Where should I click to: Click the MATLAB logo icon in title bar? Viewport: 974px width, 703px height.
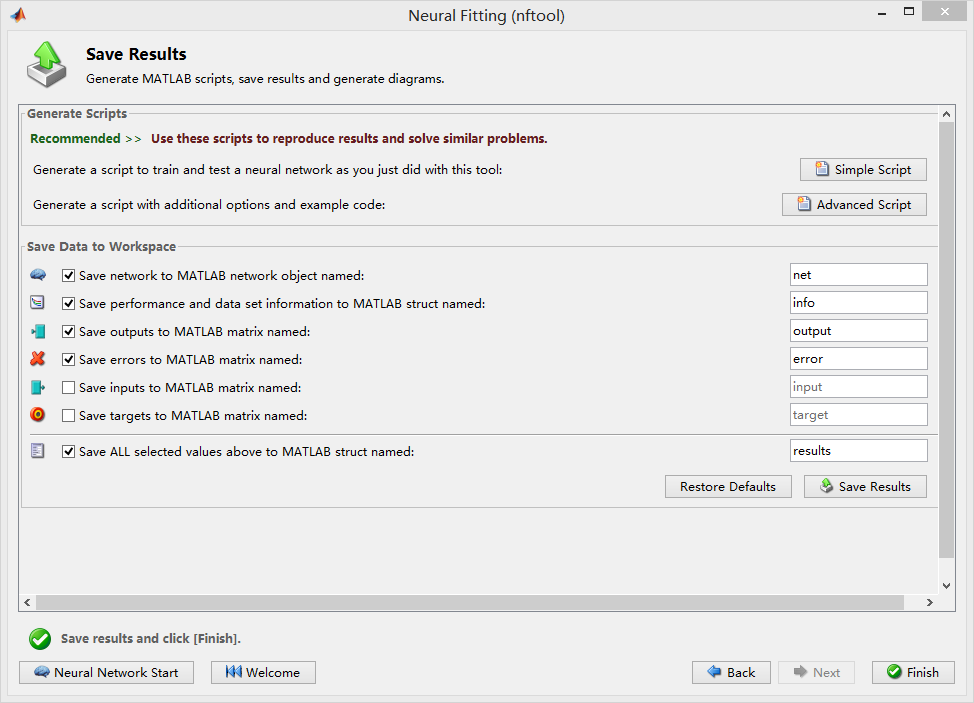[18, 15]
